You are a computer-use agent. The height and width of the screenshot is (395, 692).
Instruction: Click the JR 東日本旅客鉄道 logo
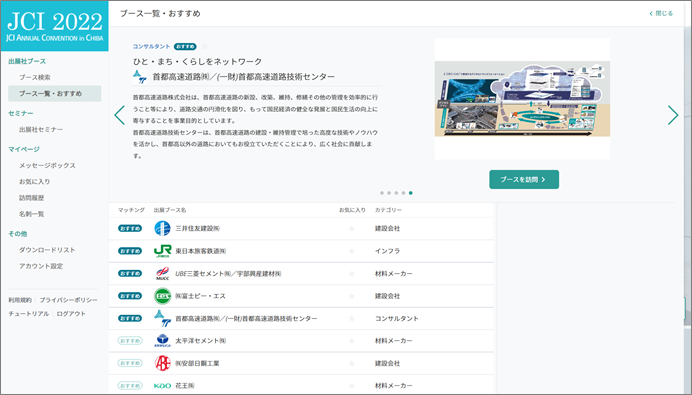point(162,251)
